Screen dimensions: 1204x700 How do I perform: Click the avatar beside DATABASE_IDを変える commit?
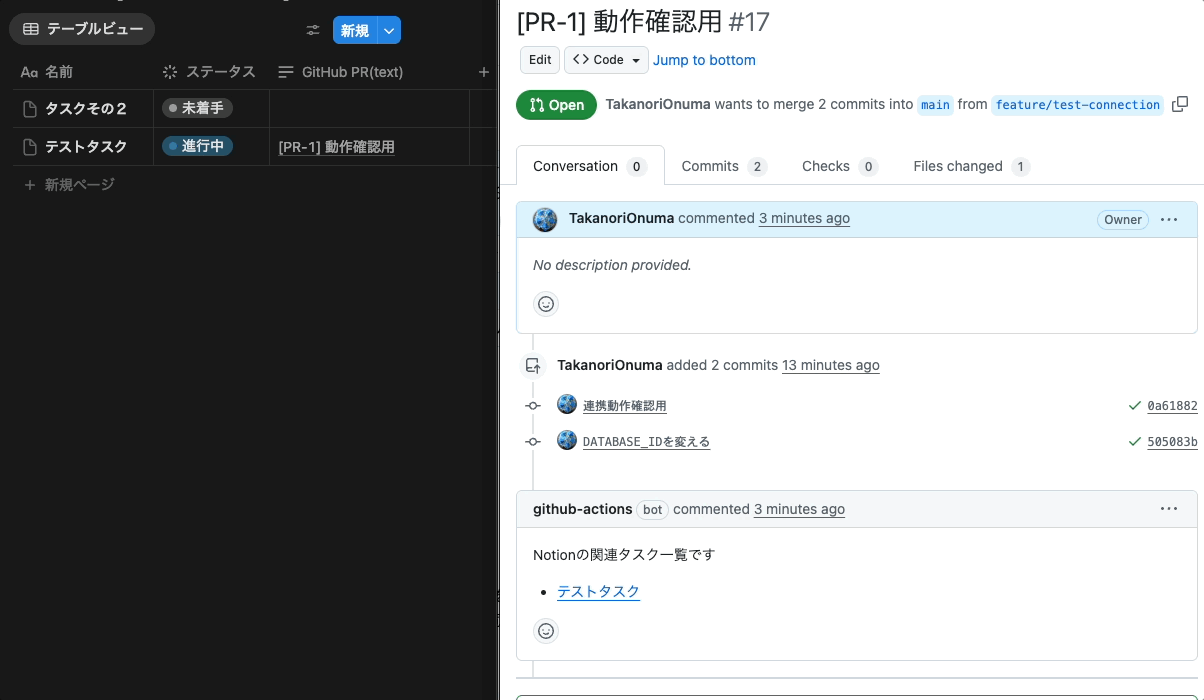point(567,440)
